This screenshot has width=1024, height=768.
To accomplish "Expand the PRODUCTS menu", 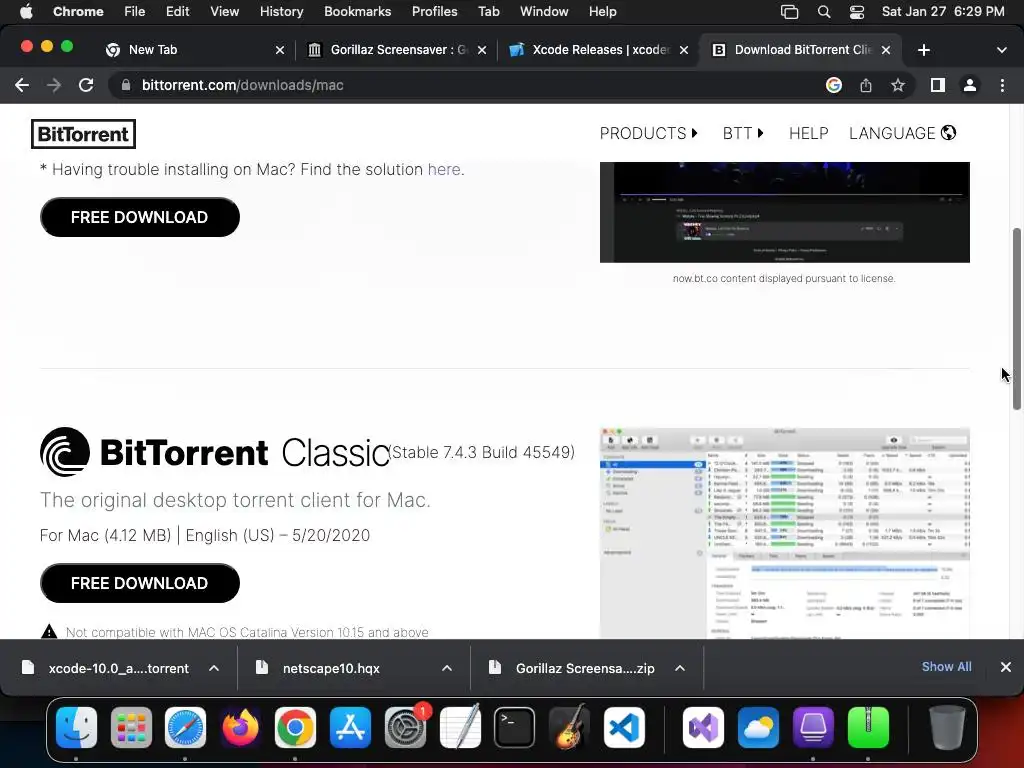I will [648, 133].
